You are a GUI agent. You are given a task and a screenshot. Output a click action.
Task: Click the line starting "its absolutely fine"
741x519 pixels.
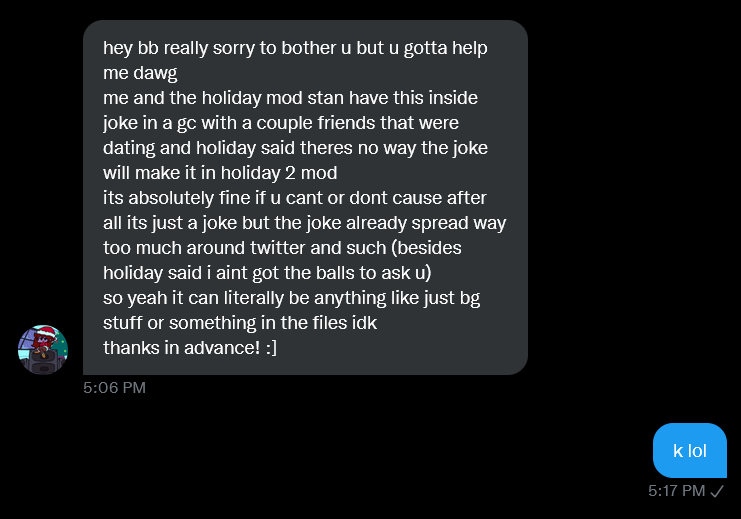click(295, 197)
